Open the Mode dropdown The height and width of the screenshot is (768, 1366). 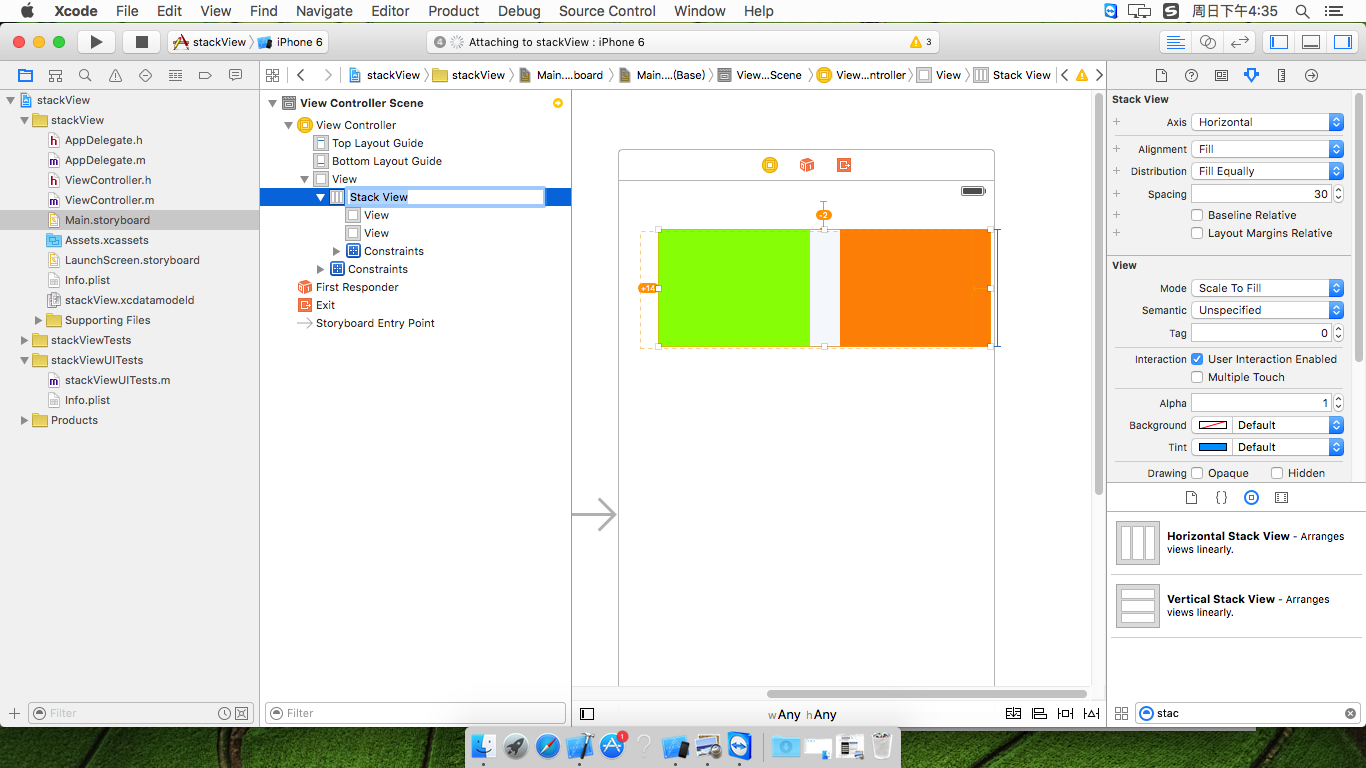click(x=1267, y=288)
